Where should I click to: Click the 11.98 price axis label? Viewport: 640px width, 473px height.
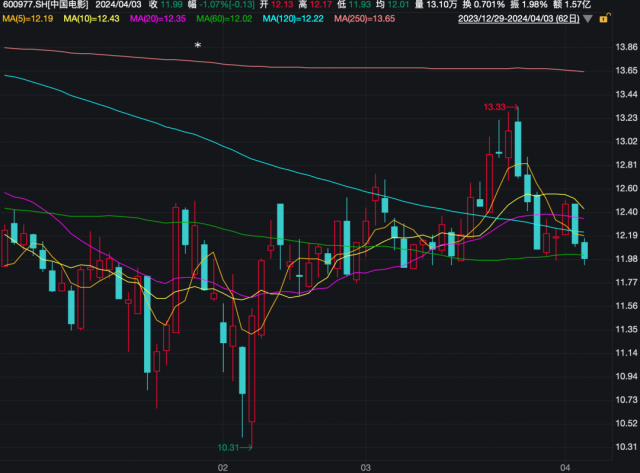(x=626, y=259)
